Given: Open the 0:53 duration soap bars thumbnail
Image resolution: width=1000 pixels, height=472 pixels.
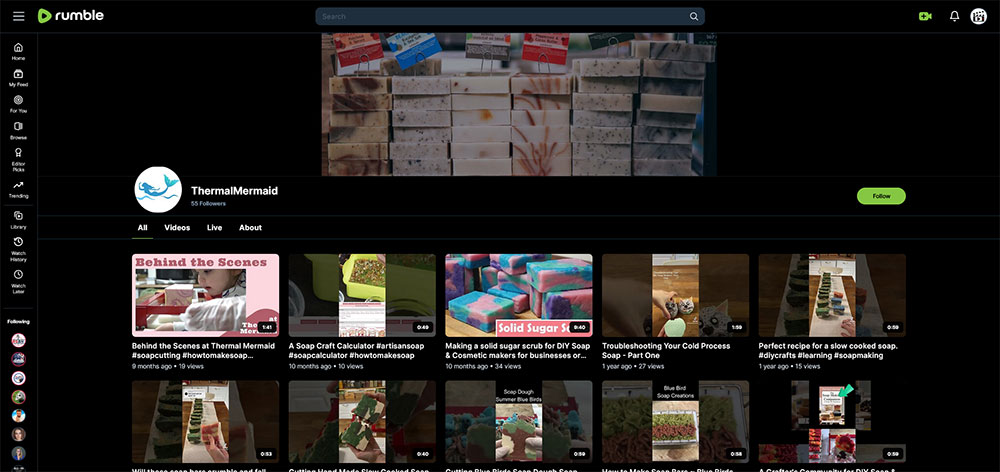Looking at the screenshot, I should click(x=205, y=422).
